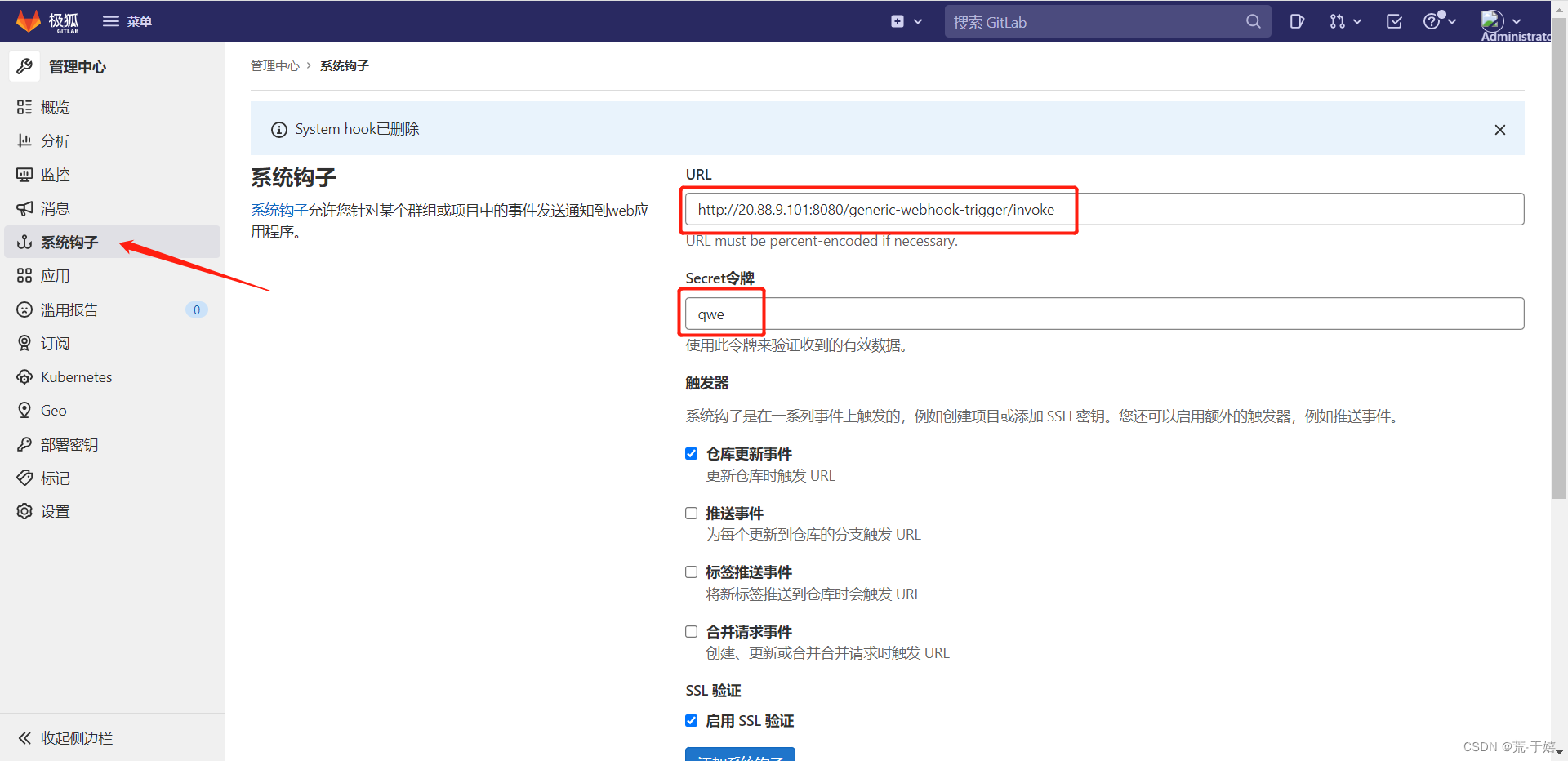Click the create new plus icon
Viewport: 1568px width, 761px height.
[x=898, y=21]
